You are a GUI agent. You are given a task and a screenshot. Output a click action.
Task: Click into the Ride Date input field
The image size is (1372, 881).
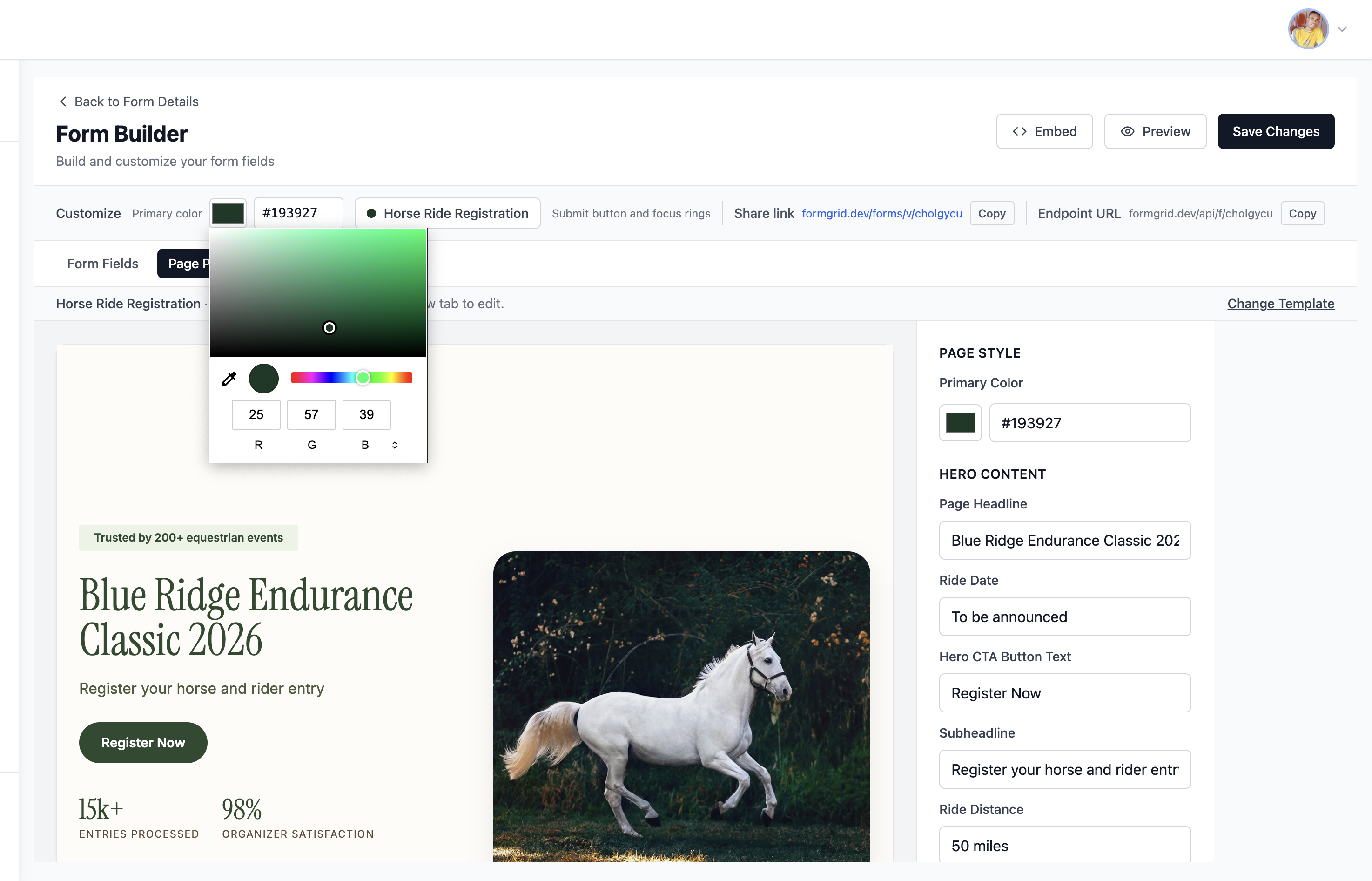coord(1064,617)
